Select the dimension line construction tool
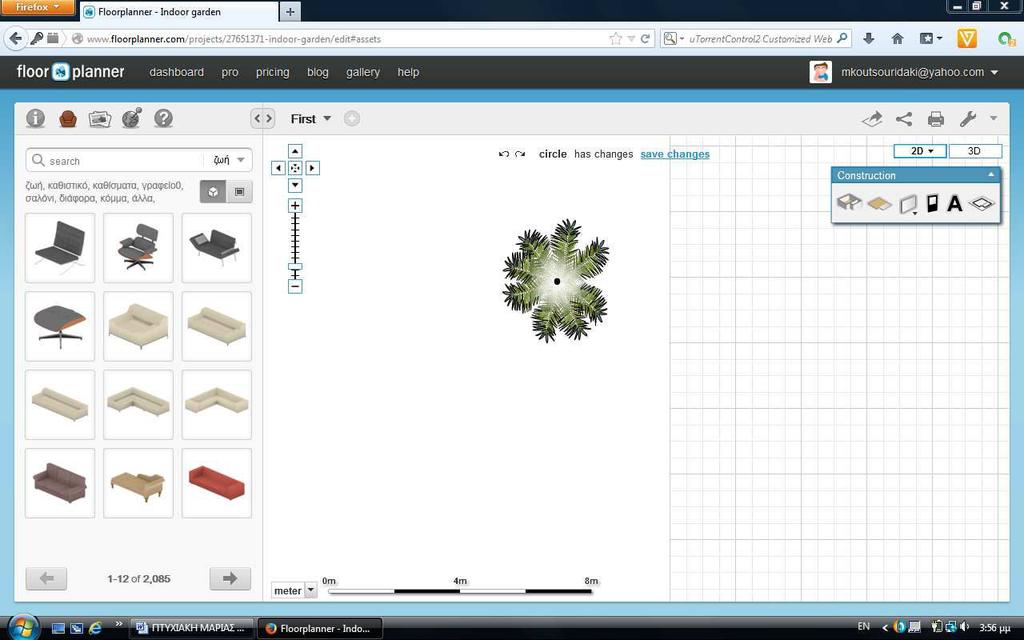This screenshot has width=1024, height=640. pyautogui.click(x=982, y=204)
